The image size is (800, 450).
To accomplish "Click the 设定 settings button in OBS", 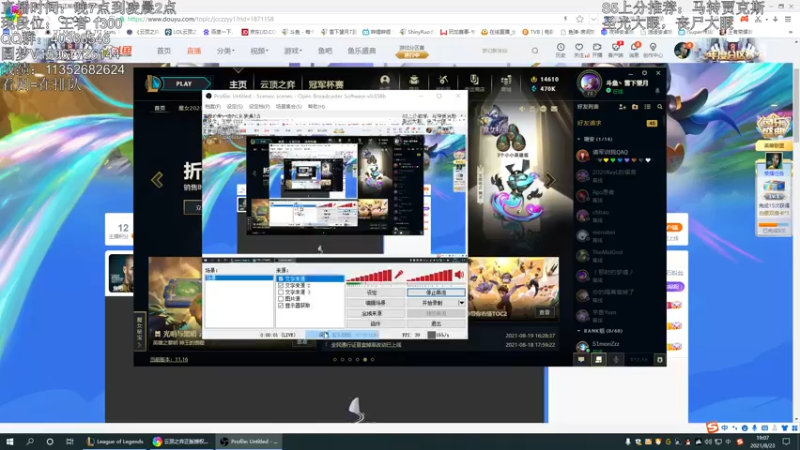I will click(375, 293).
